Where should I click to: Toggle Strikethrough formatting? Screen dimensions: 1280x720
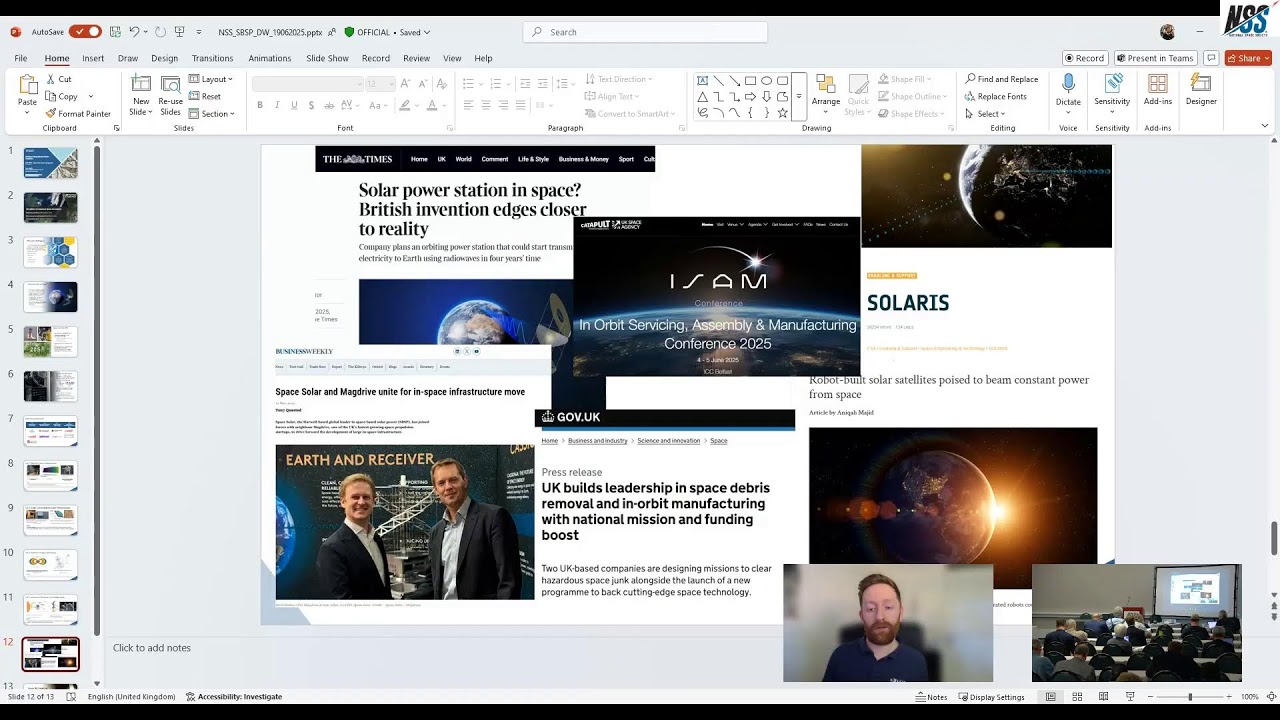coord(329,105)
